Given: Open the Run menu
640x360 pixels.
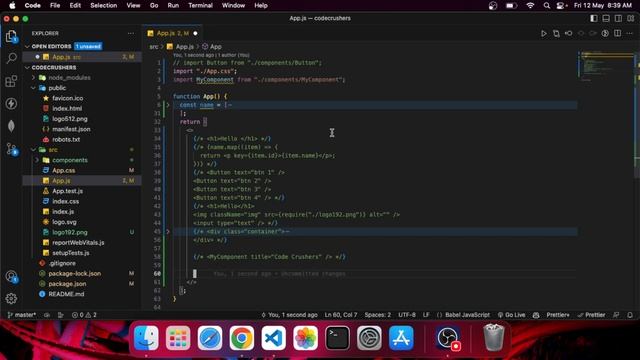Looking at the screenshot, I should [x=173, y=5].
